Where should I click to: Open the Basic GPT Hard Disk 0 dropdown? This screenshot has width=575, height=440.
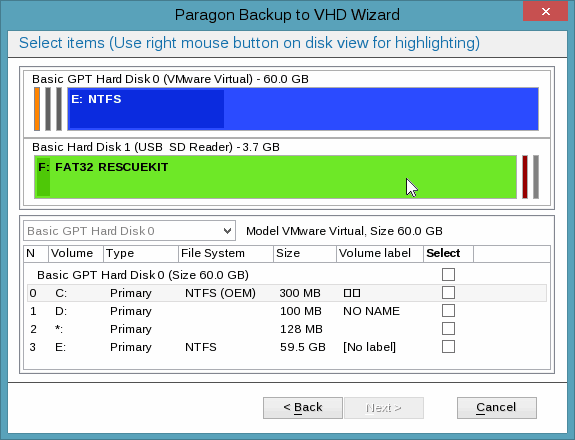click(129, 231)
